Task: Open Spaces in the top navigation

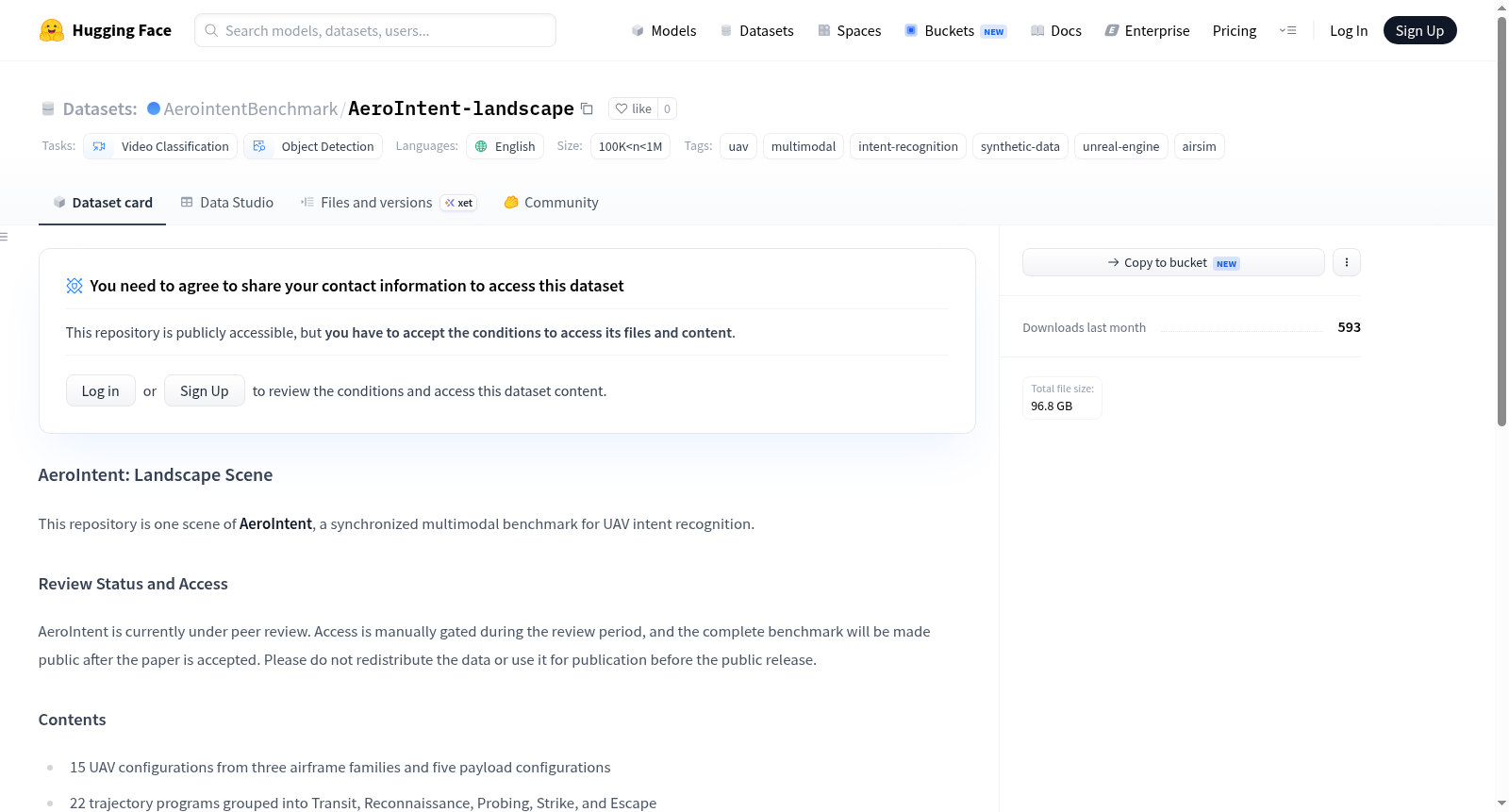Action: coord(849,31)
